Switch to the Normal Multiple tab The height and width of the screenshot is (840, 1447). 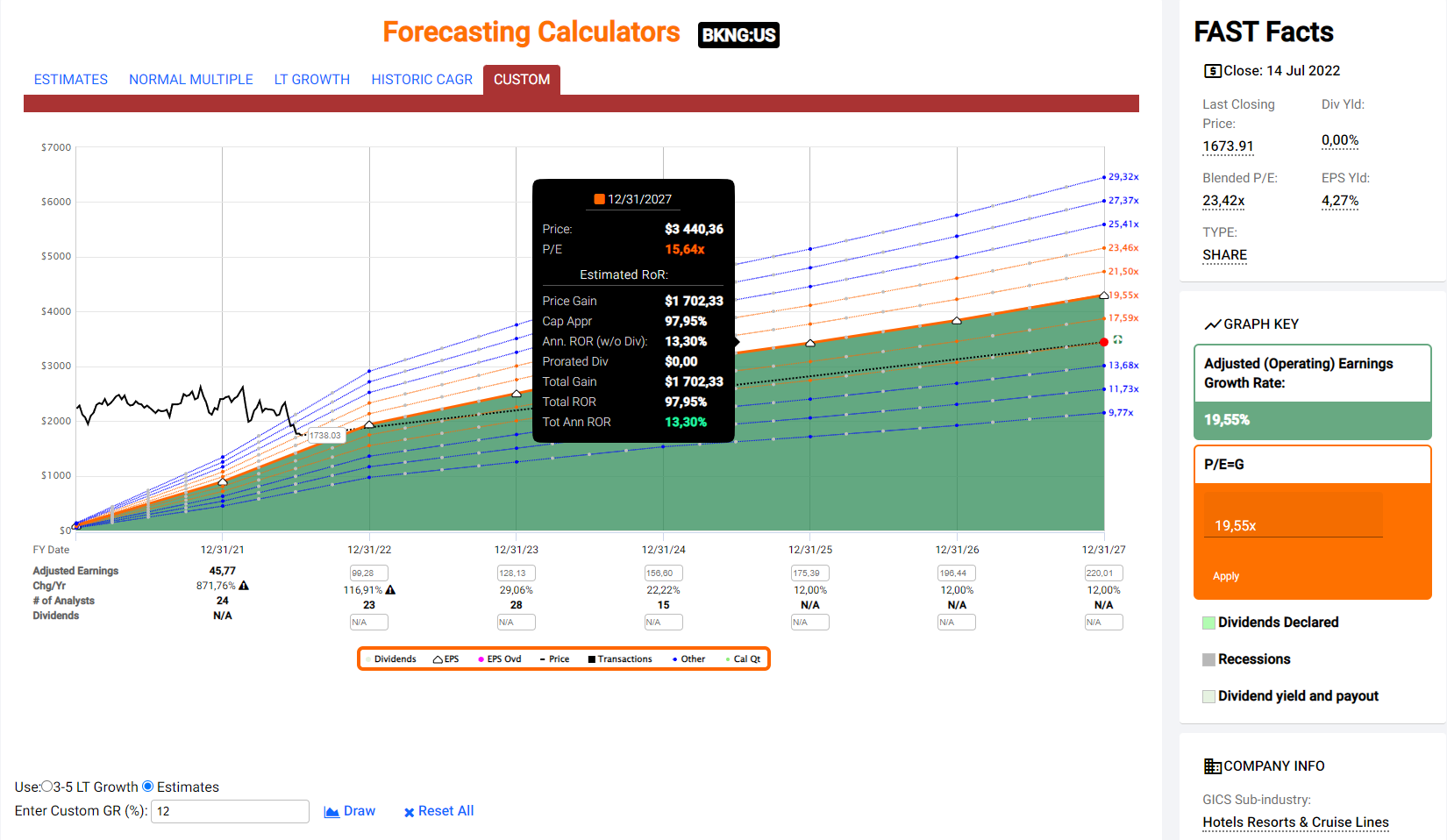pyautogui.click(x=190, y=80)
